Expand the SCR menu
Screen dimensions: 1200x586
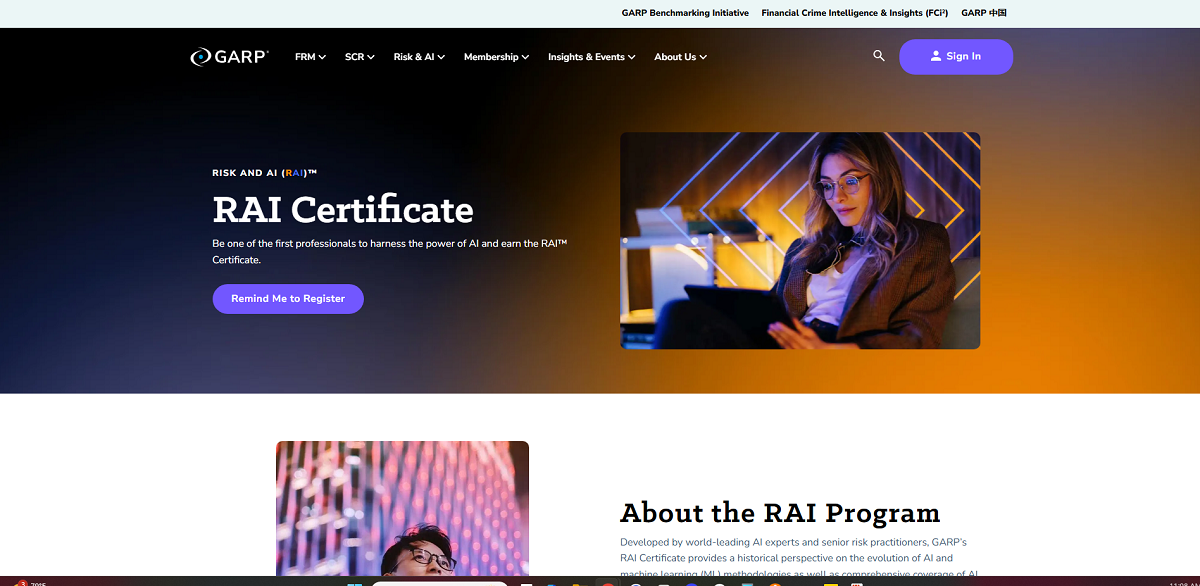click(x=360, y=57)
